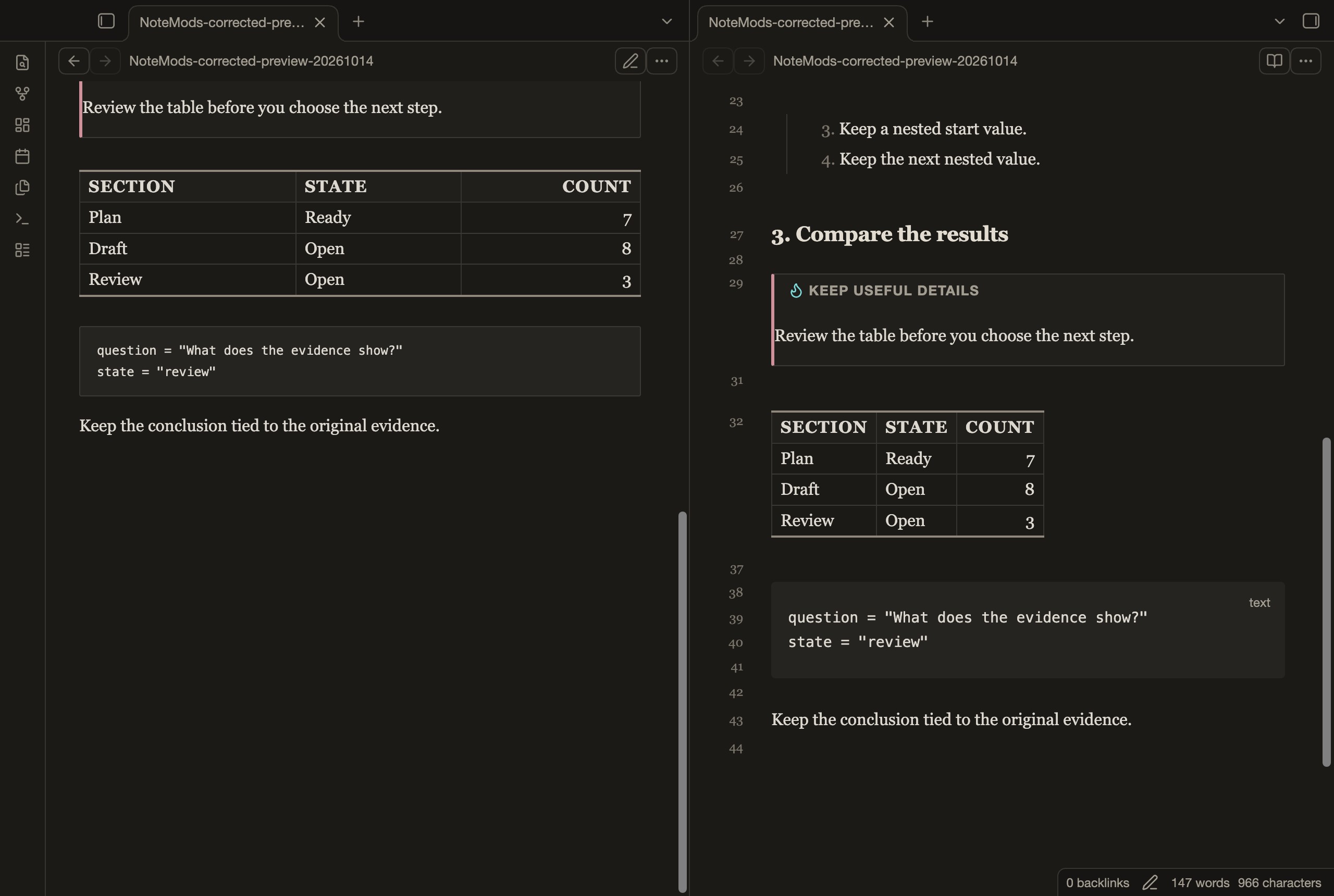Click Keep Useful Details callout title

[893, 291]
